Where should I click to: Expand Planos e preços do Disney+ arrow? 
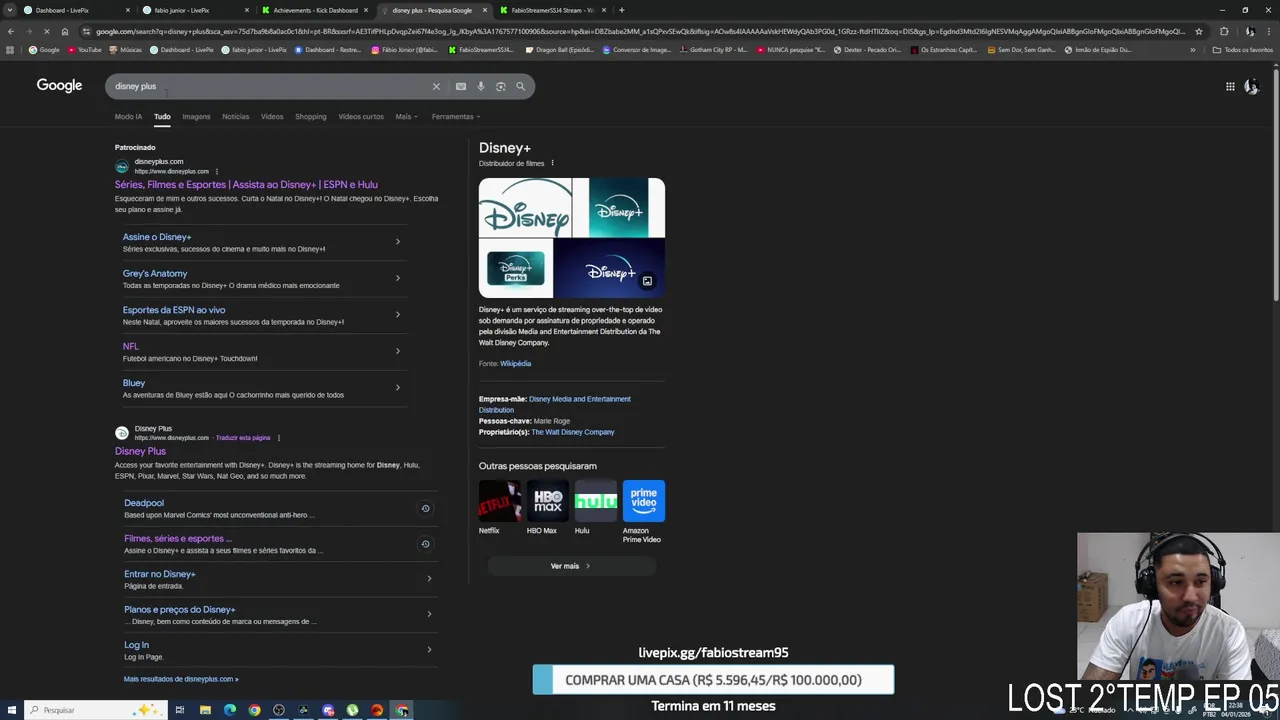pyautogui.click(x=429, y=614)
